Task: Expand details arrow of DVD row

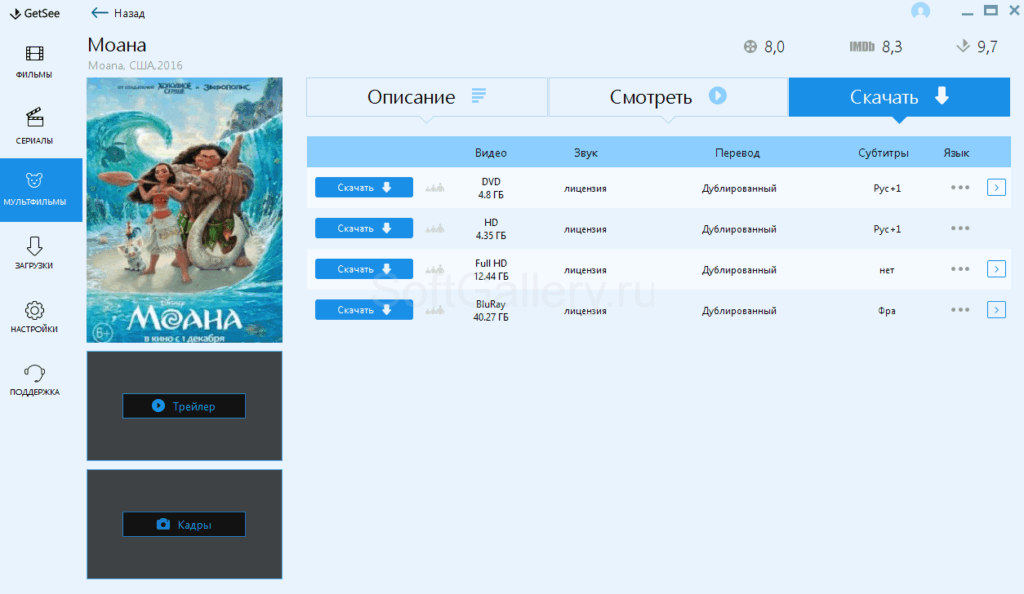Action: click(996, 187)
